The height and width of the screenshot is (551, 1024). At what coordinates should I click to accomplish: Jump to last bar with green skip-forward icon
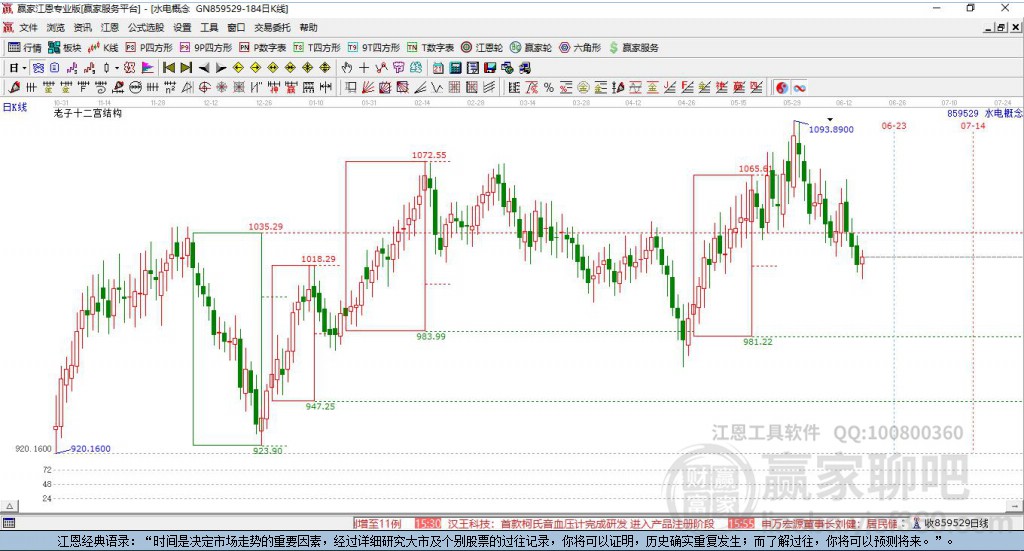click(186, 68)
